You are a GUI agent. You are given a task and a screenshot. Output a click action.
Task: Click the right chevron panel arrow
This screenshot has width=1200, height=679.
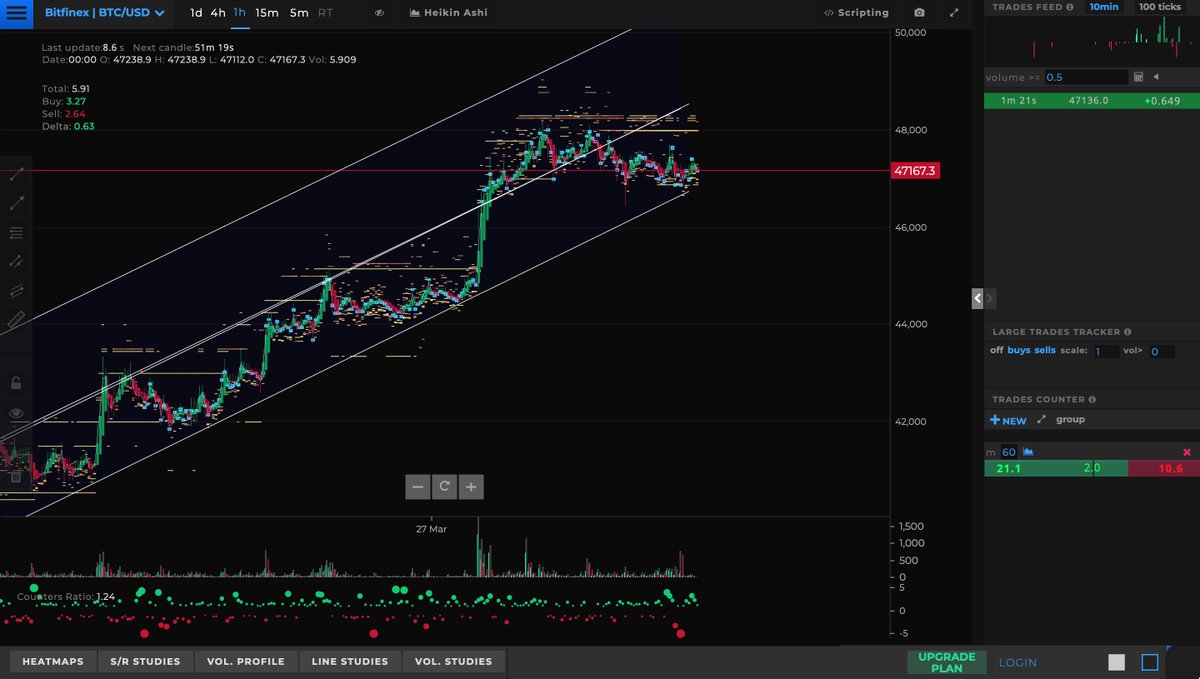990,298
